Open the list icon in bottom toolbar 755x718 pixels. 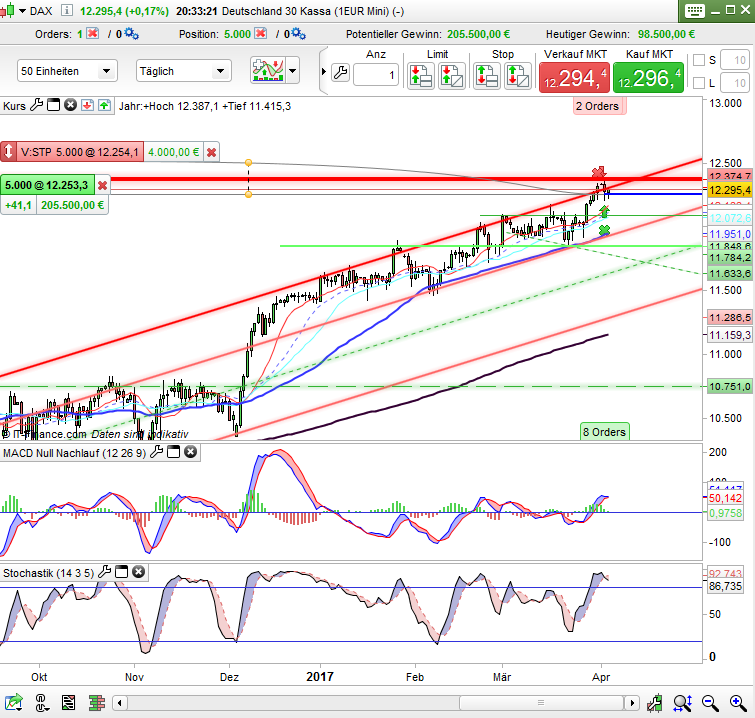(x=68, y=703)
